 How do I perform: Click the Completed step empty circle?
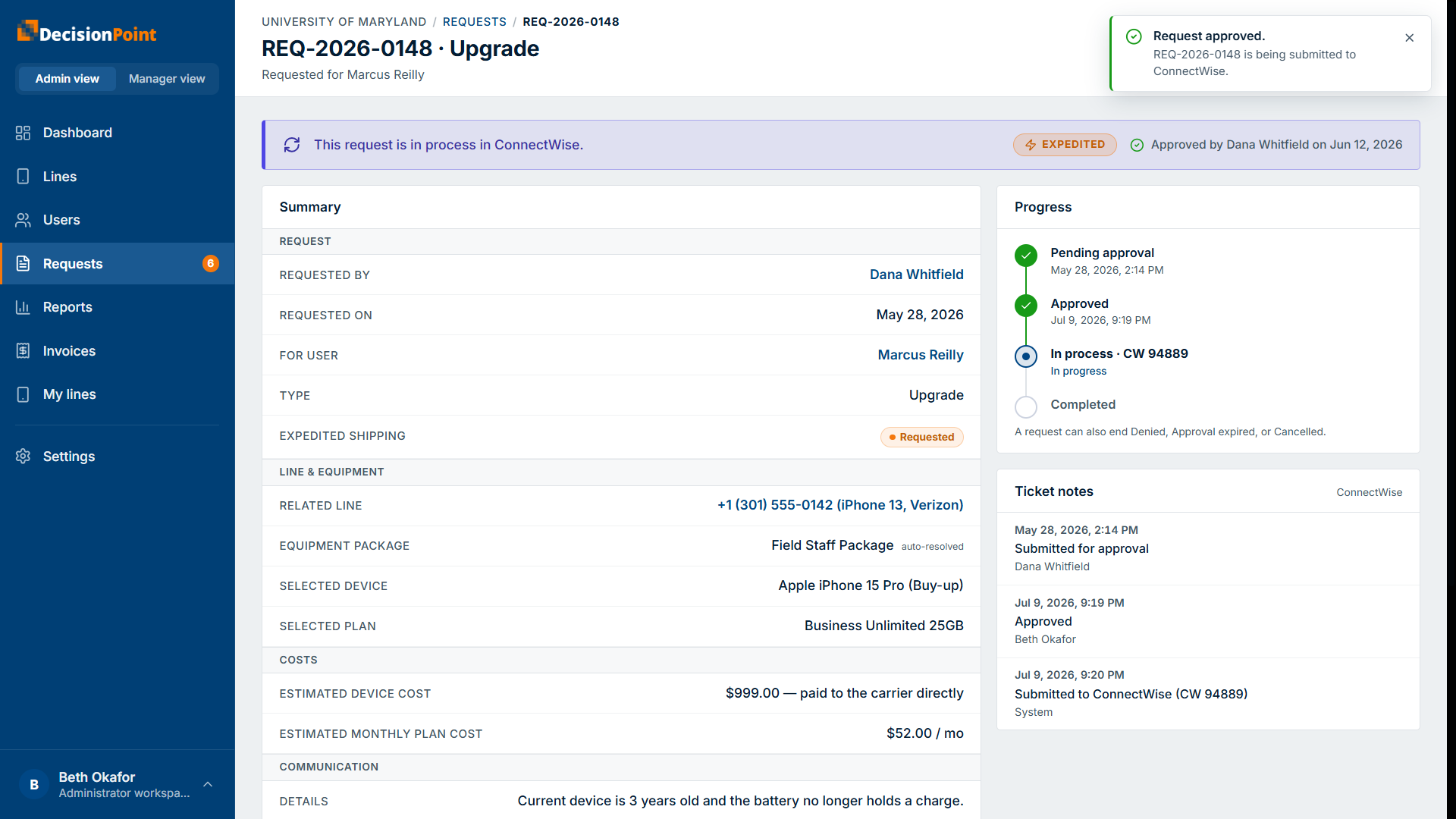pos(1026,407)
